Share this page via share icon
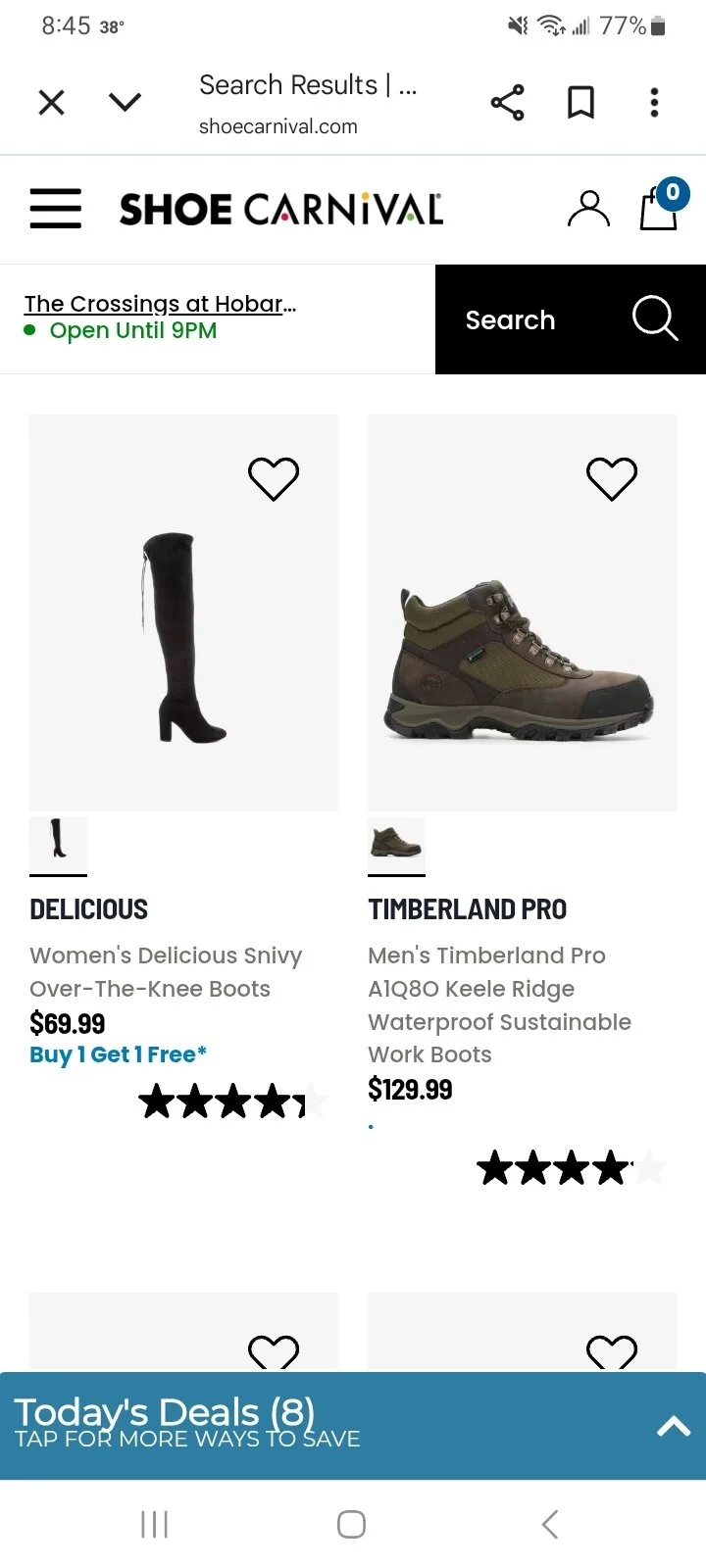This screenshot has width=706, height=1568. point(507,103)
